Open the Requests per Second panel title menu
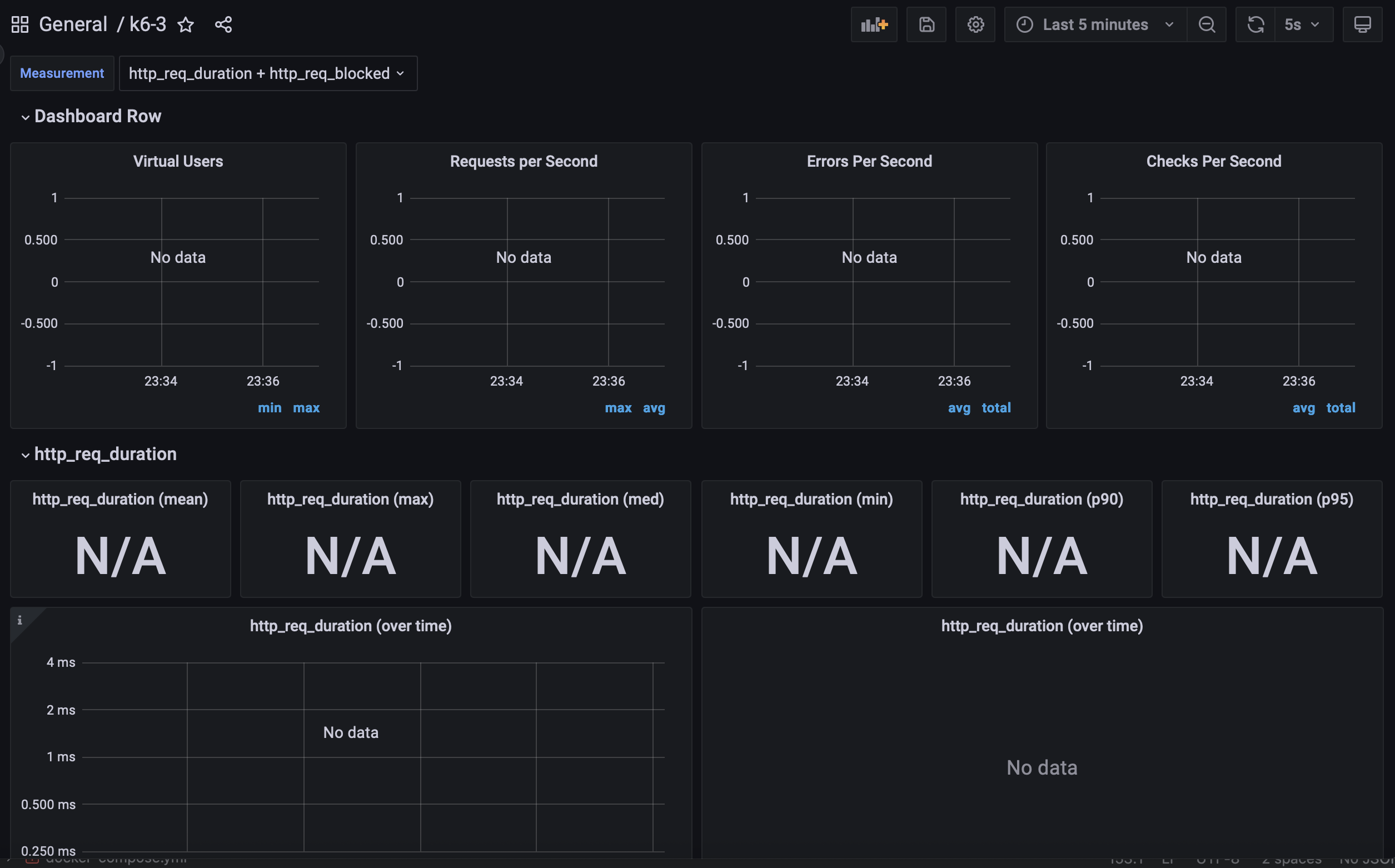1395x868 pixels. (x=524, y=161)
